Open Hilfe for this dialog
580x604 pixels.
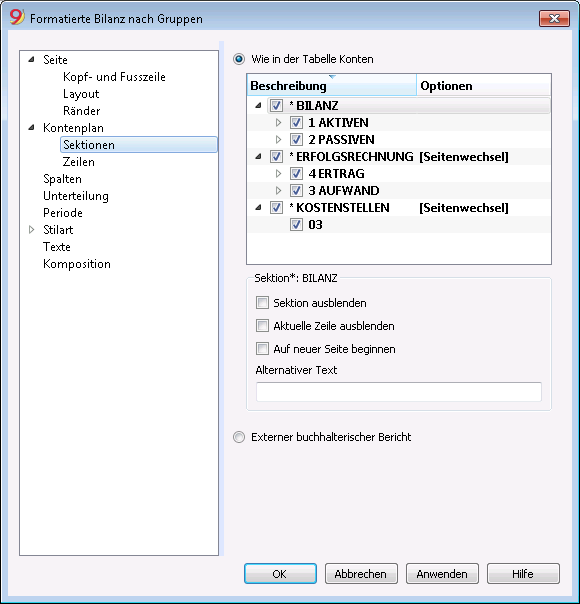coord(523,574)
